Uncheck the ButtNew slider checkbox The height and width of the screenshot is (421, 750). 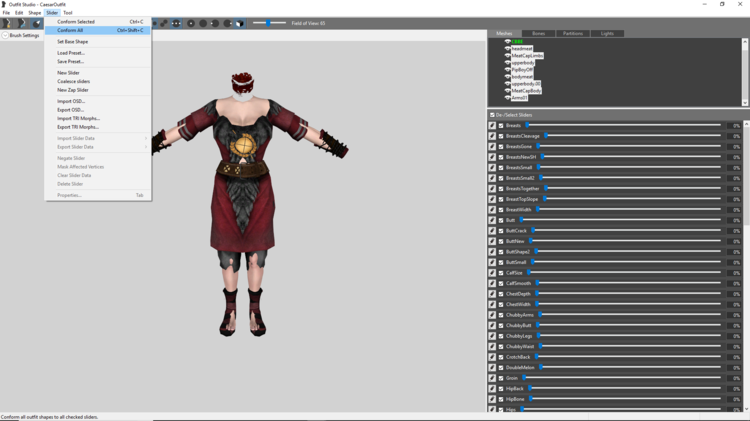[x=501, y=241]
